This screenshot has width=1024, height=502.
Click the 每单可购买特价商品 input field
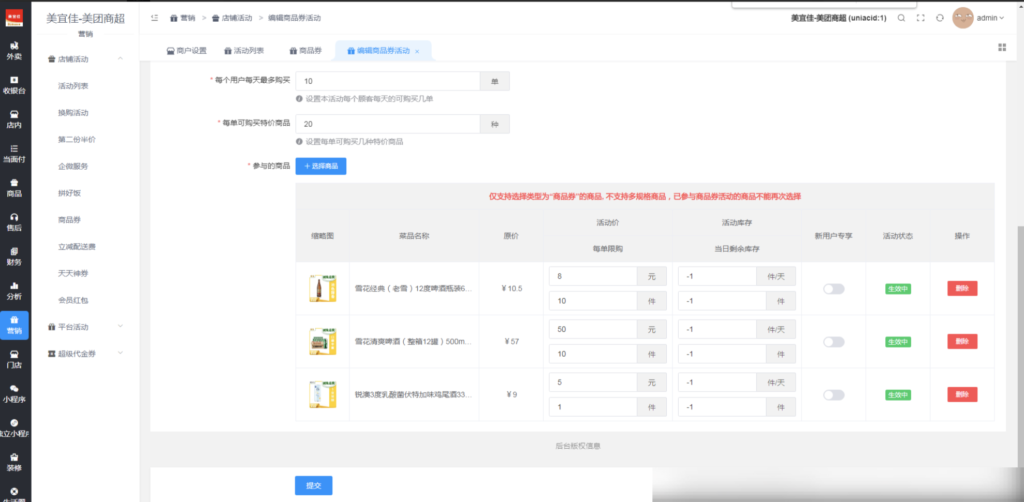point(388,124)
